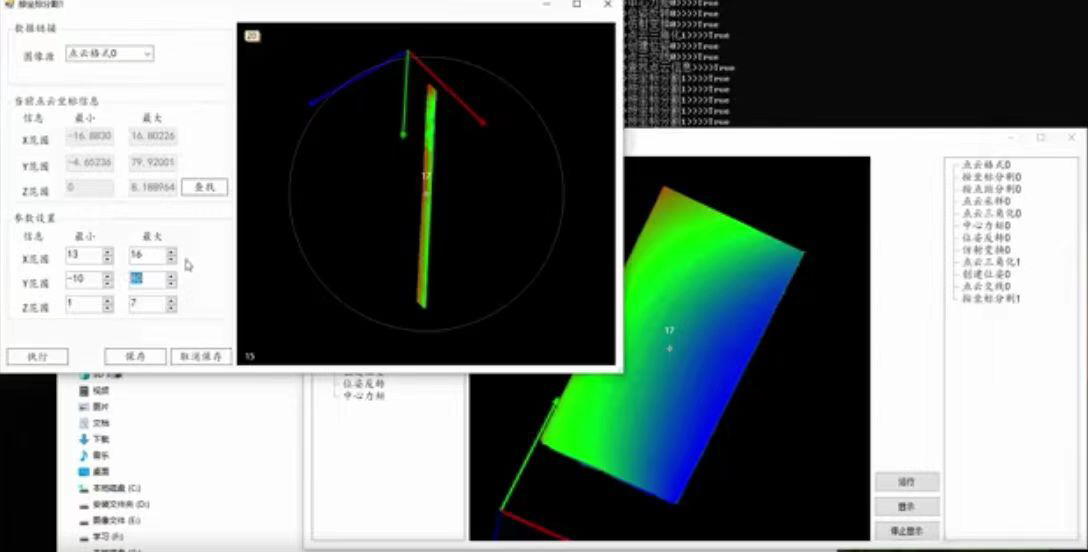
Task: Open 桌面 icon in Explorer sidebar
Action: click(84, 472)
